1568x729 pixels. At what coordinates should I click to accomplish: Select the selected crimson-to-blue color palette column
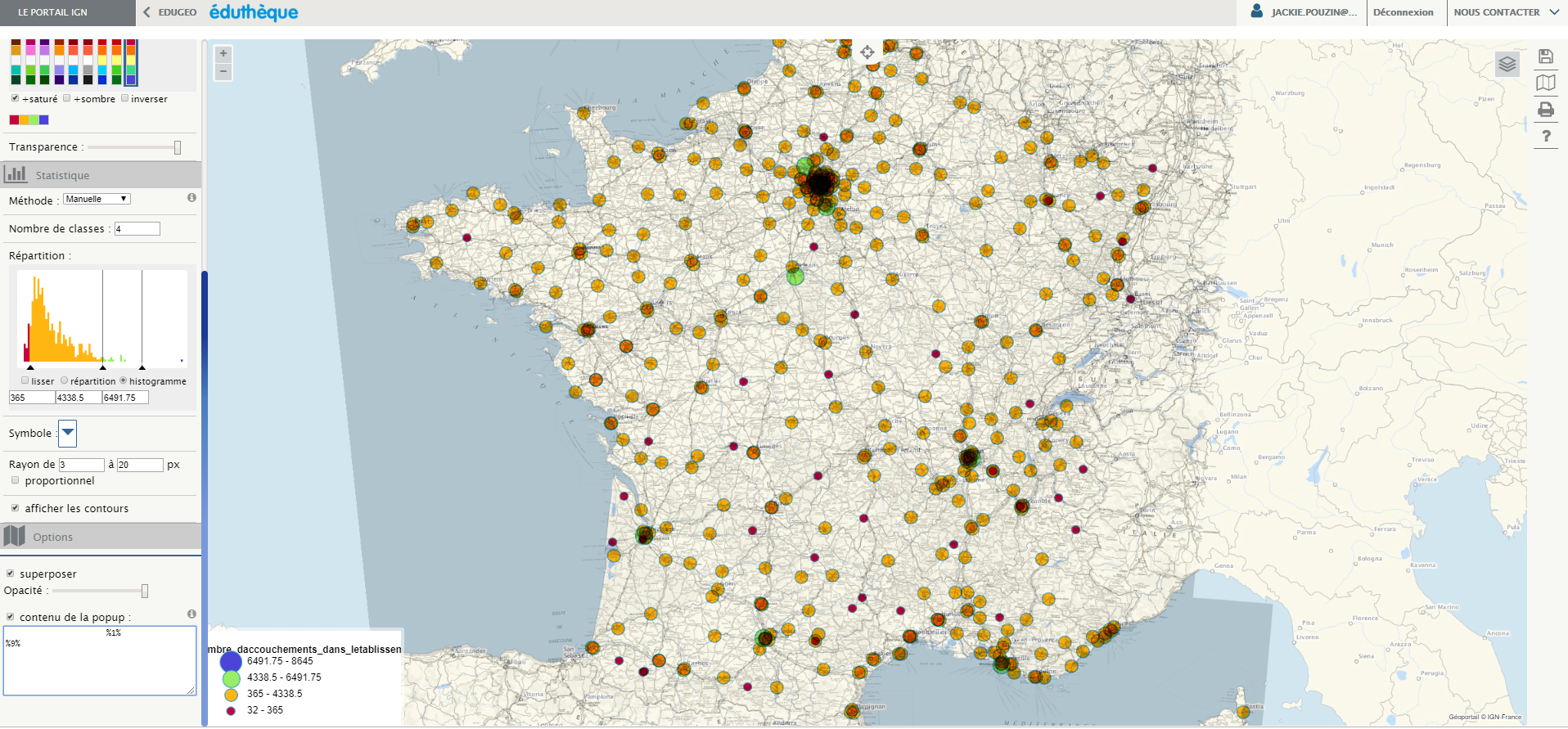pyautogui.click(x=131, y=62)
